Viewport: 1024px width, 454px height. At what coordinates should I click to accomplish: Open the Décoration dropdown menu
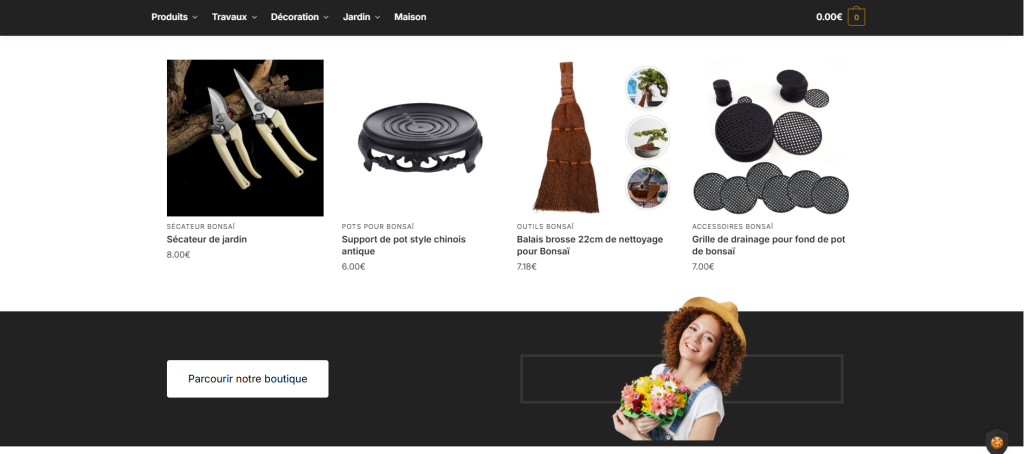click(300, 17)
